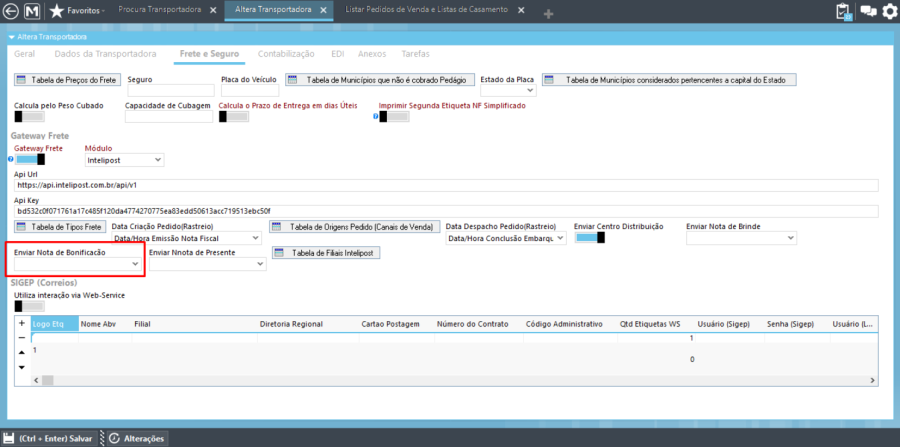Open Data Despacho Pedido dropdown

(506, 238)
